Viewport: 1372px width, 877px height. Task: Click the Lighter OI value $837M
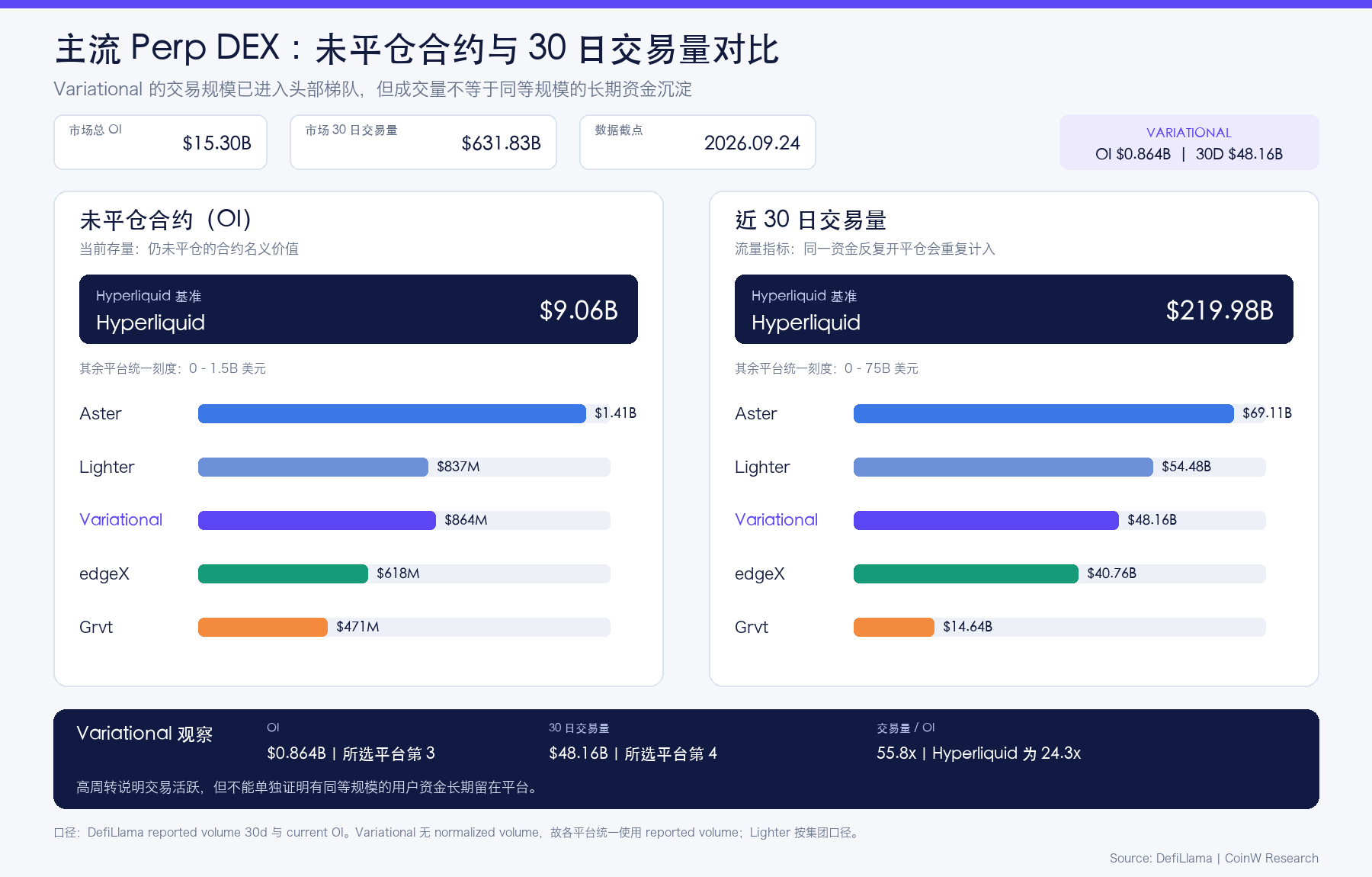click(458, 467)
